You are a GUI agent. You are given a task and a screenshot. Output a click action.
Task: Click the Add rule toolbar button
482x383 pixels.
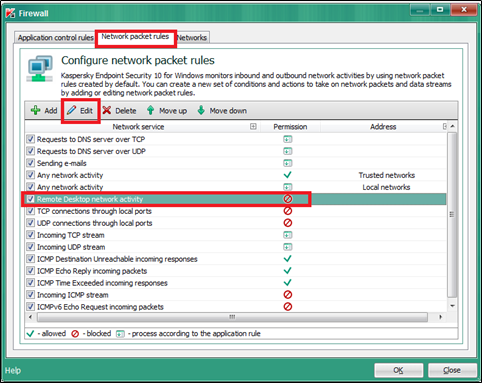click(44, 111)
